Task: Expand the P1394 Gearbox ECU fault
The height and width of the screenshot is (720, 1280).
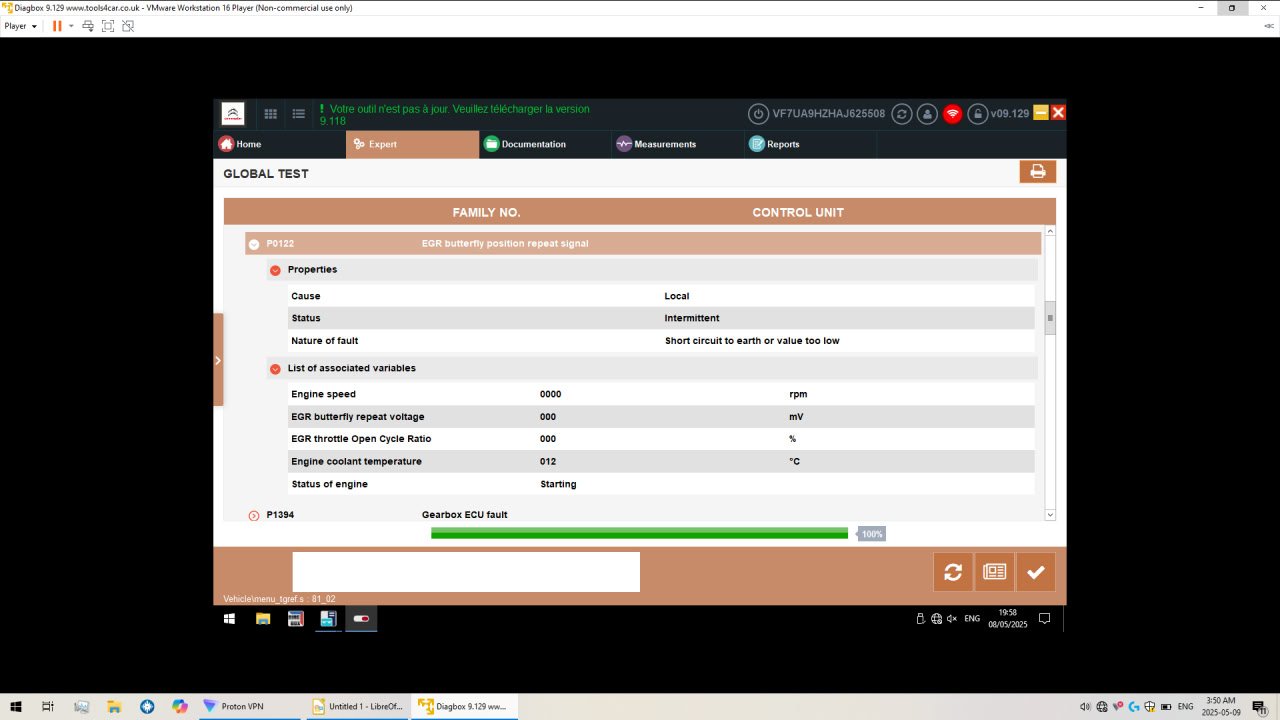Action: pos(254,515)
